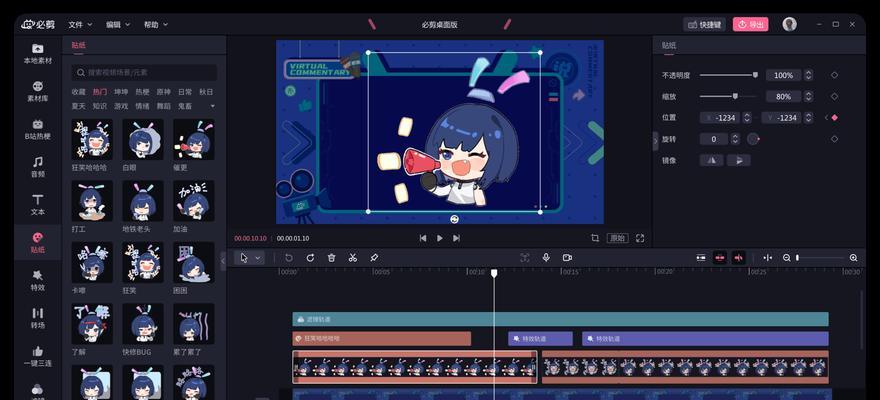Expand more sticker categories arrow
880x400 pixels.
(213, 105)
